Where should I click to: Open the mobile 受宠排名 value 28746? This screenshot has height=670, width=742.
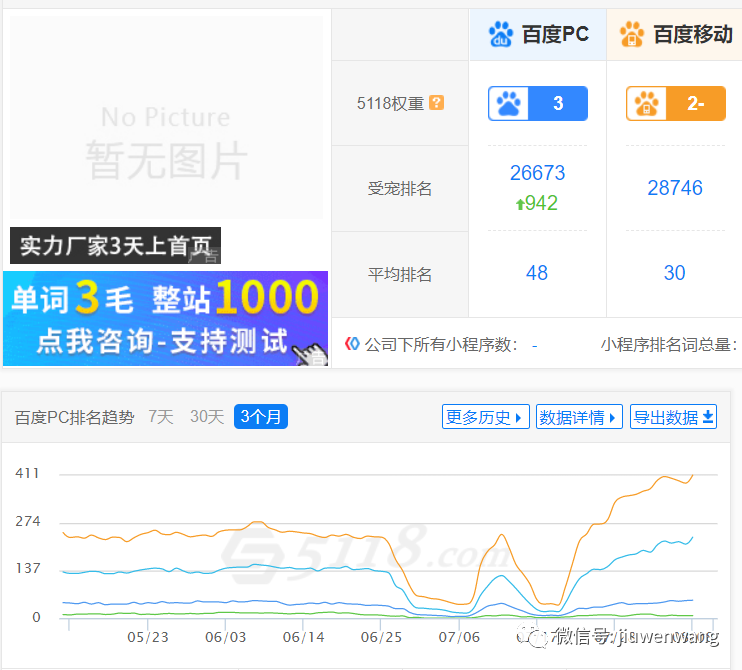675,188
